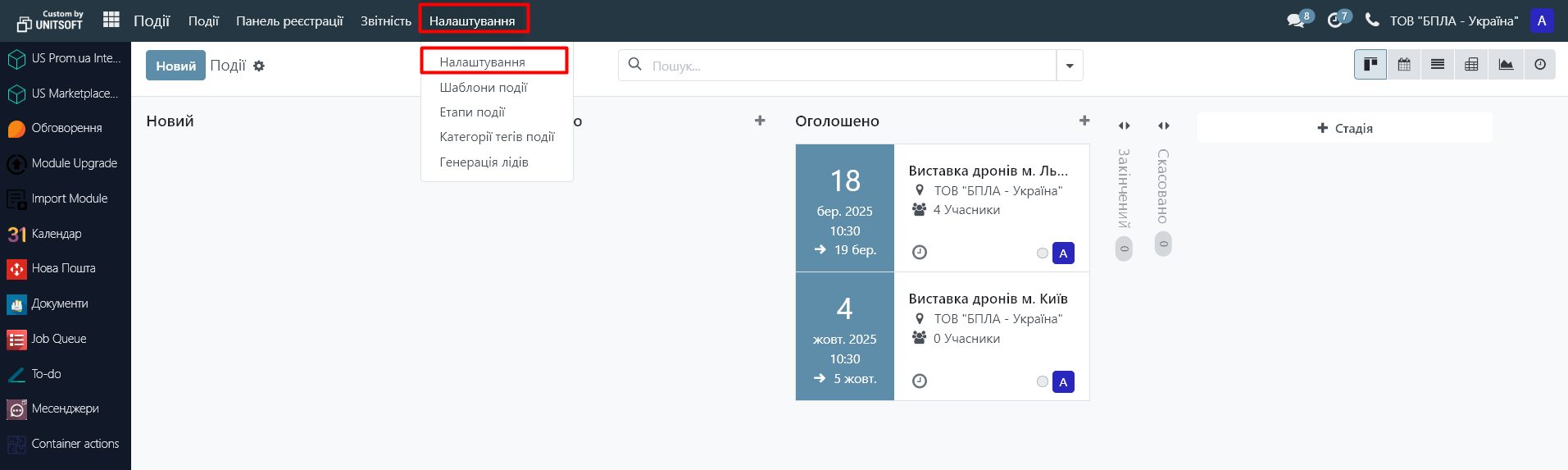Open the search options dropdown arrow
Screen dimensions: 1568x470
coord(1070,66)
